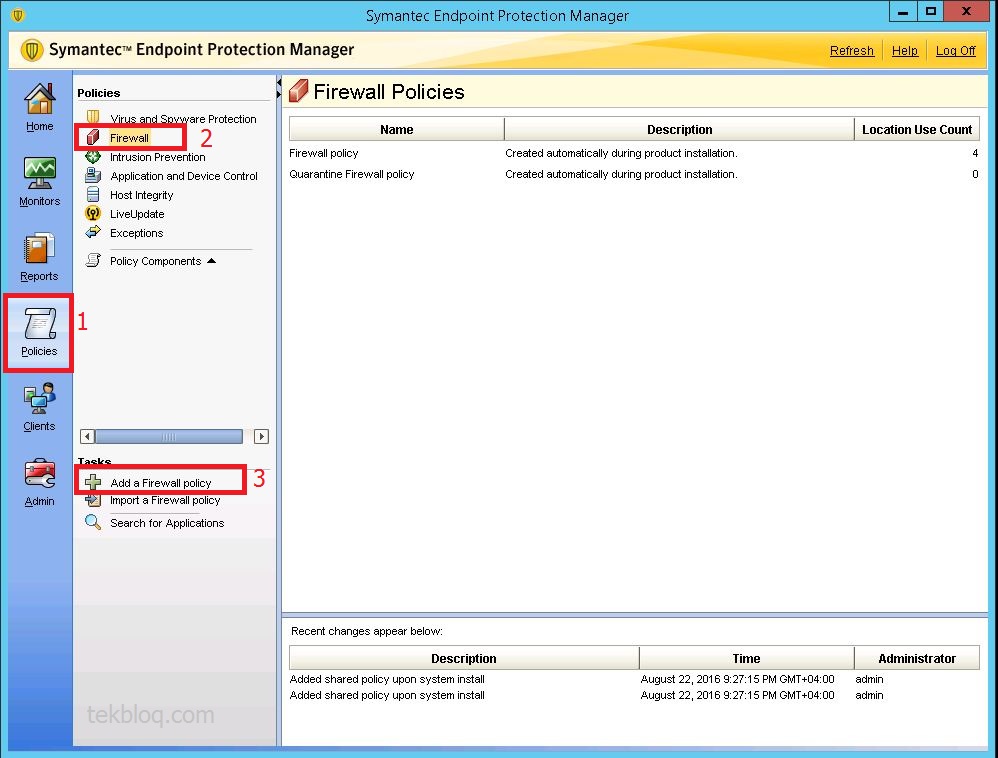Click the horizontal scrollbar thumb in Policies panel

(169, 437)
